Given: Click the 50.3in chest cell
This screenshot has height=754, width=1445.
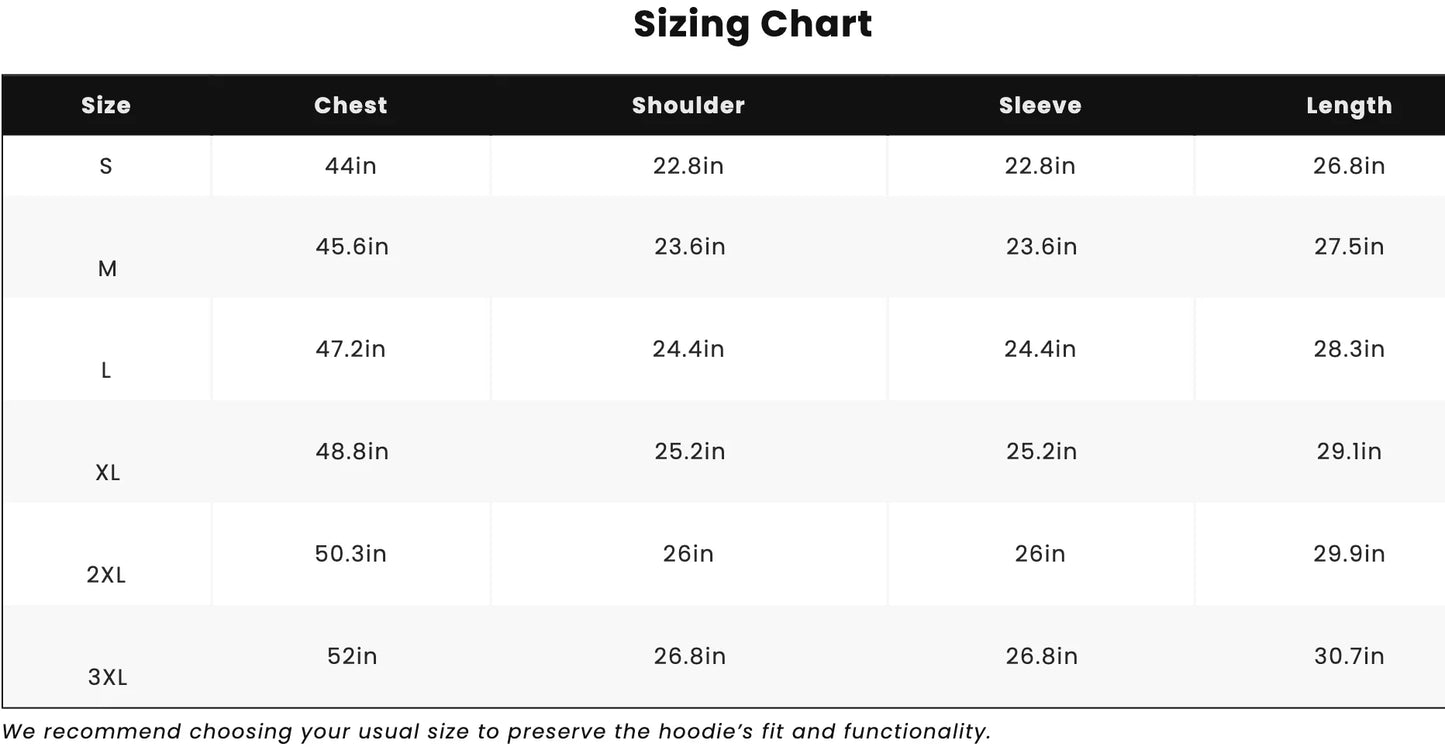Looking at the screenshot, I should pyautogui.click(x=350, y=554).
